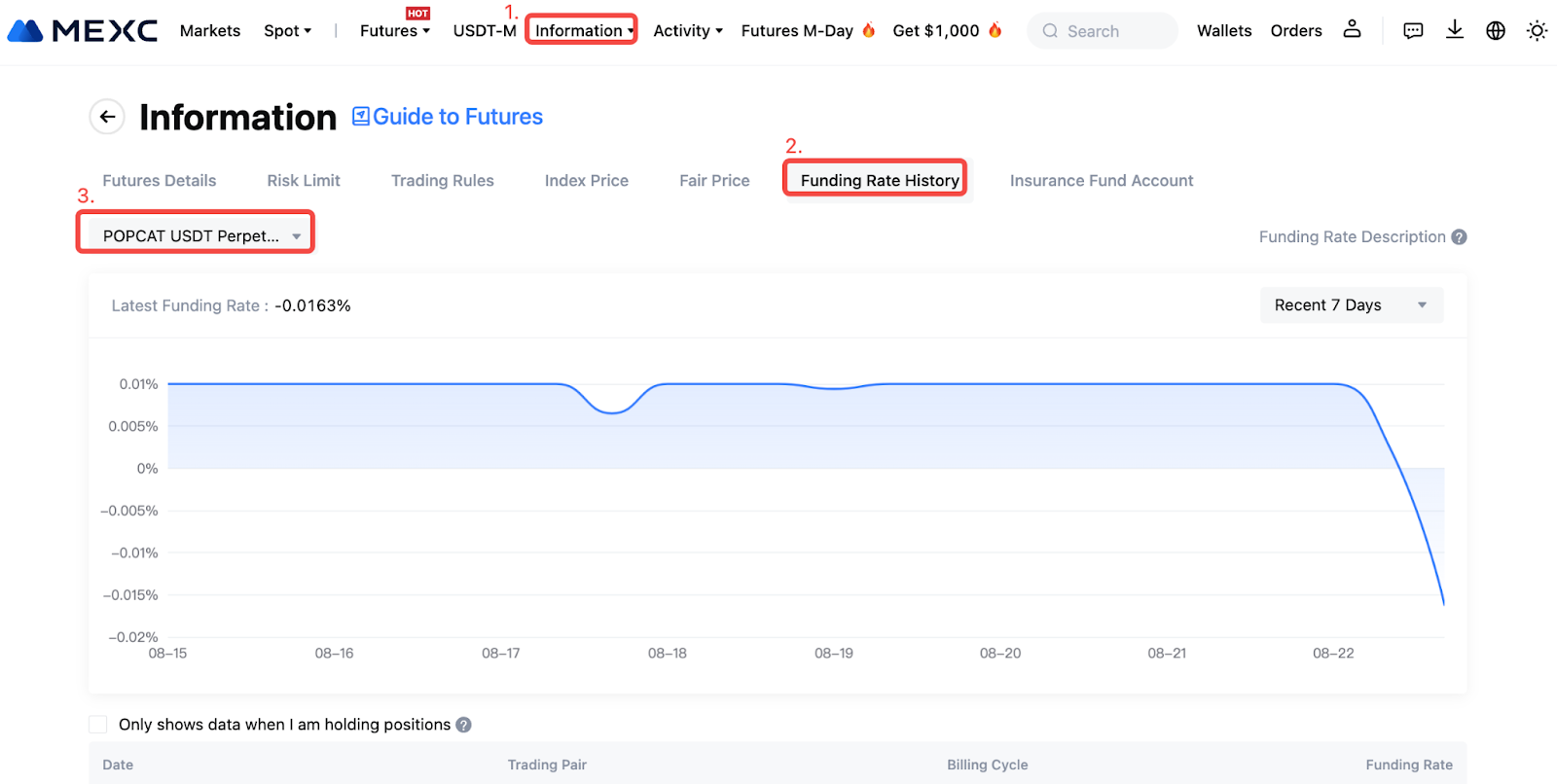The image size is (1557, 784).
Task: Open the chat messages icon
Action: 1413,31
